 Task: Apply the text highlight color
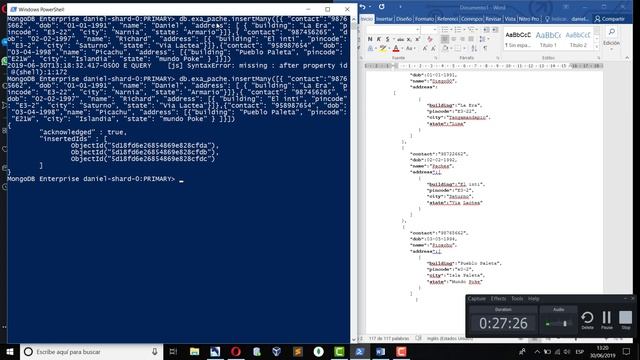382,49
